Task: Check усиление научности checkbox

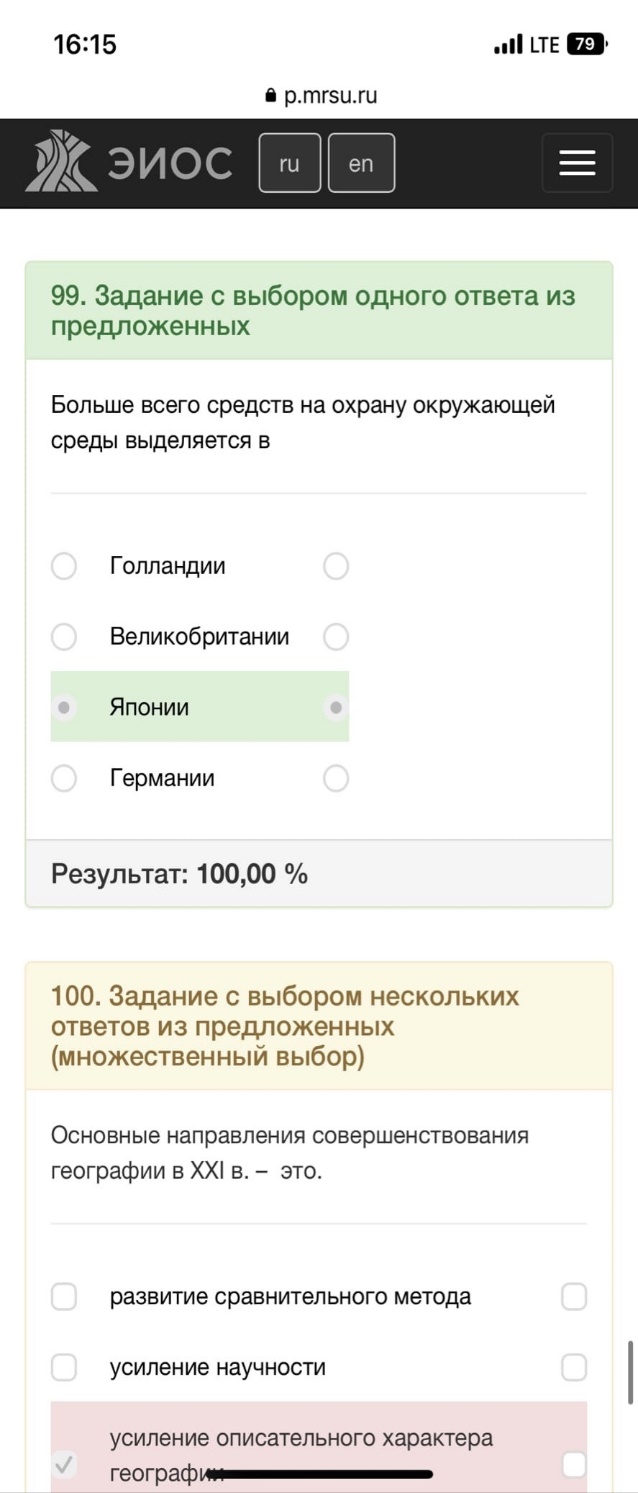Action: pos(64,1367)
